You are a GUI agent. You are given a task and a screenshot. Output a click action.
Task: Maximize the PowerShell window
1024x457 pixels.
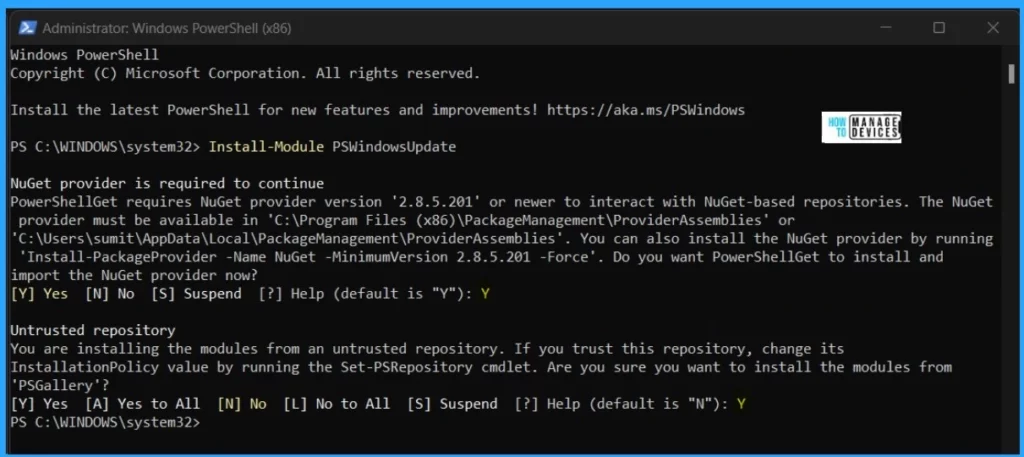coord(938,27)
